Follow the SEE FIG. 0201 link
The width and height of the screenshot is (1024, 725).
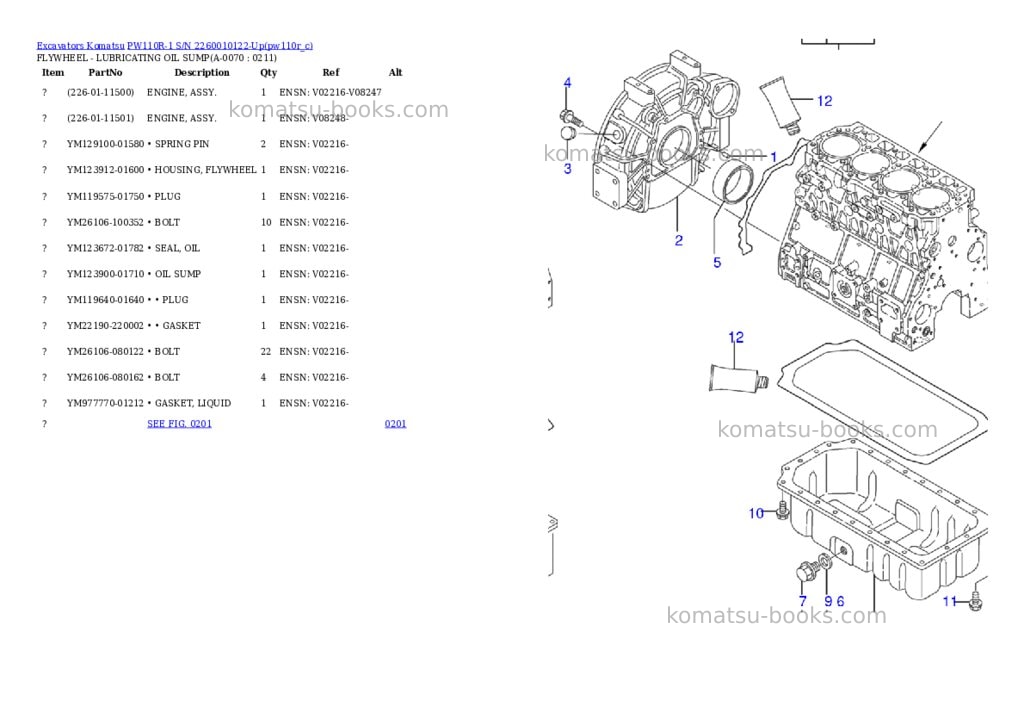pos(180,424)
